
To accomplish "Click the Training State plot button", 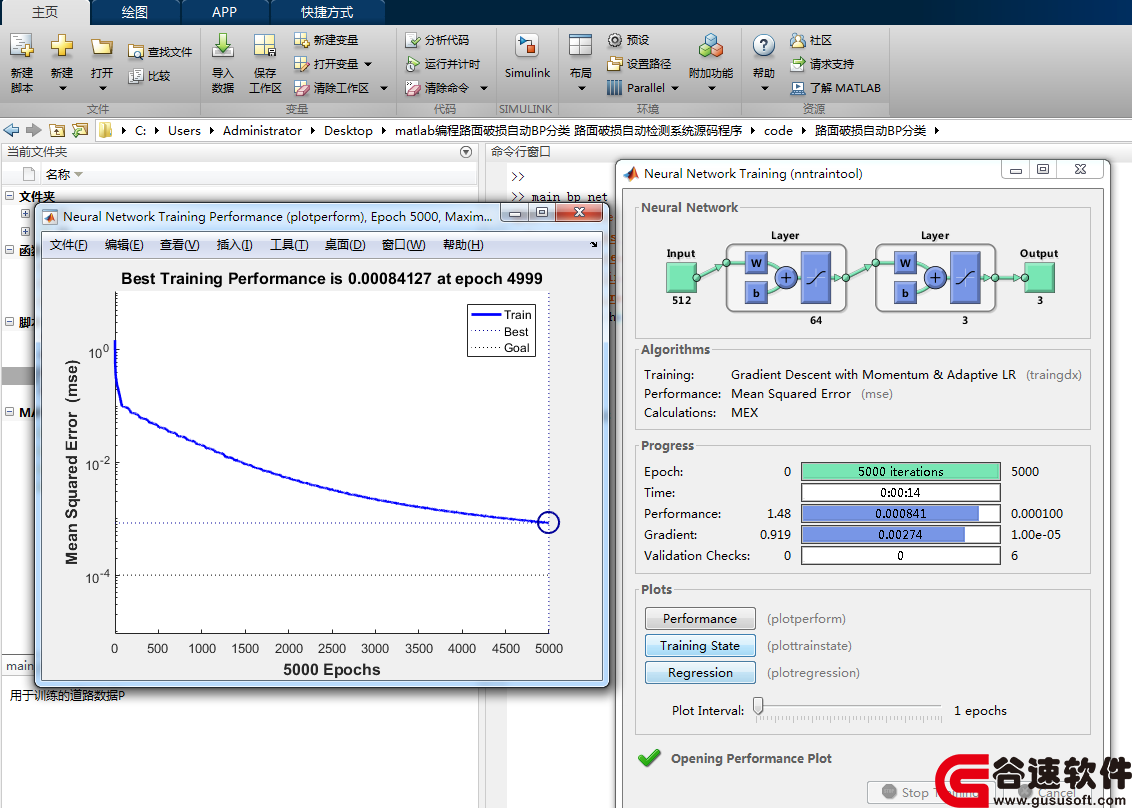I will click(700, 646).
